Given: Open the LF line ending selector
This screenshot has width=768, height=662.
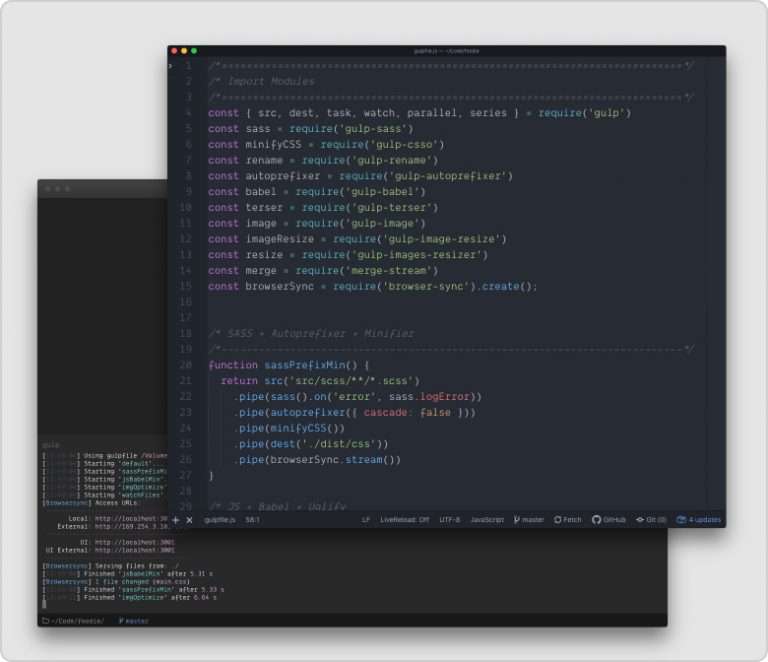Looking at the screenshot, I should (366, 520).
